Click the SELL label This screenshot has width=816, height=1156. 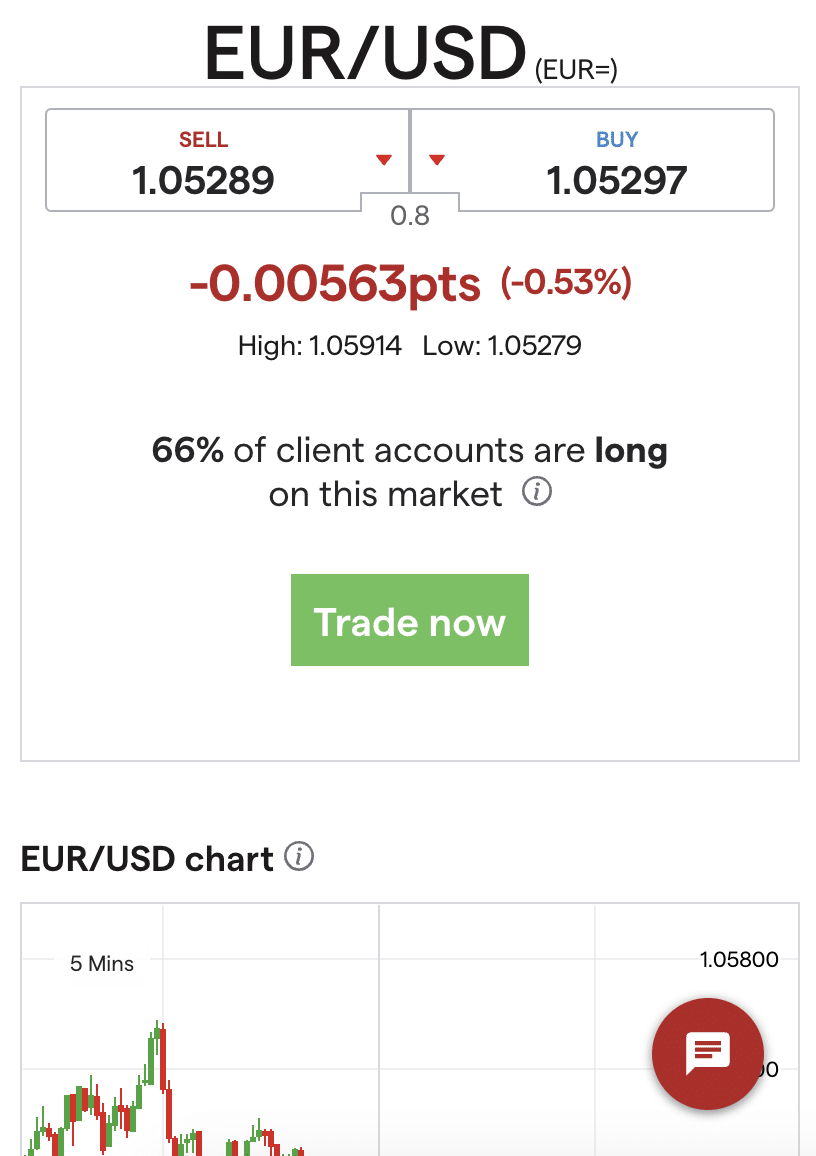click(x=203, y=140)
